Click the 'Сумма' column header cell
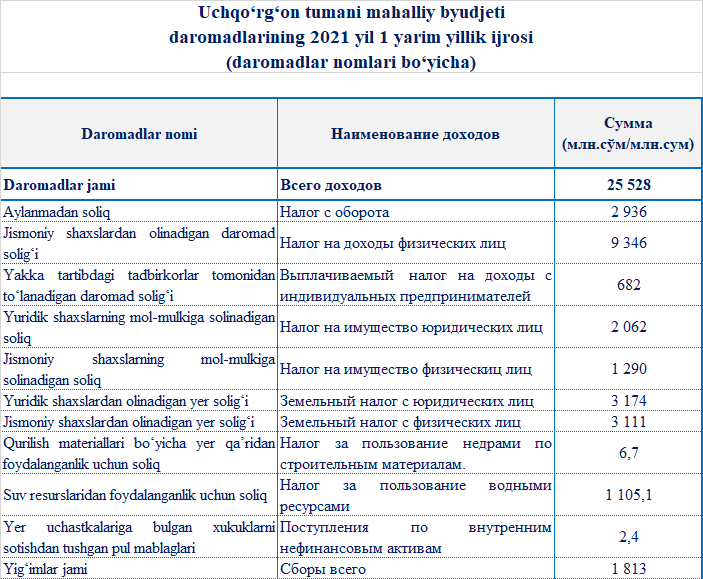 tap(628, 134)
